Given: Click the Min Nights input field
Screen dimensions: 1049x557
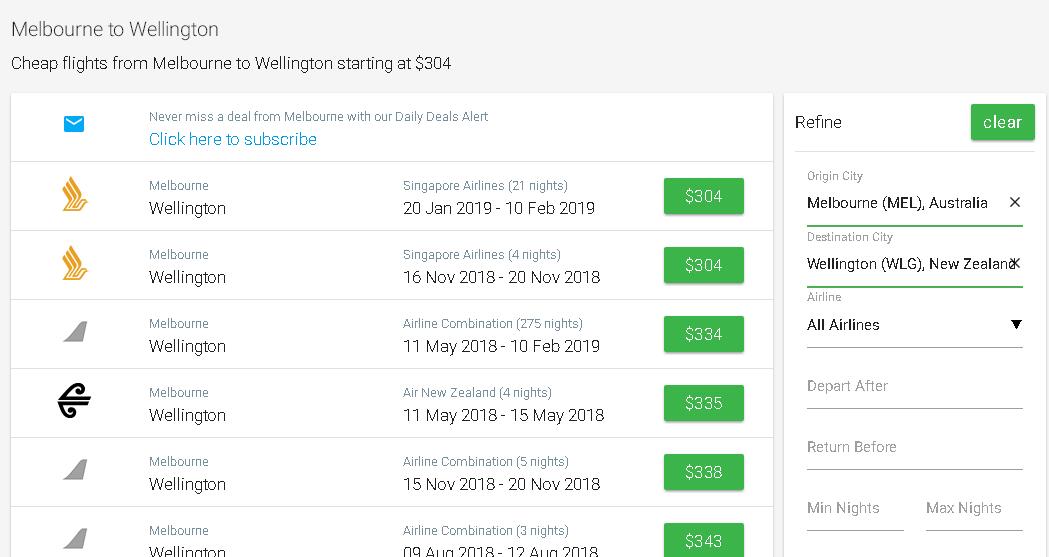Looking at the screenshot, I should 855,508.
